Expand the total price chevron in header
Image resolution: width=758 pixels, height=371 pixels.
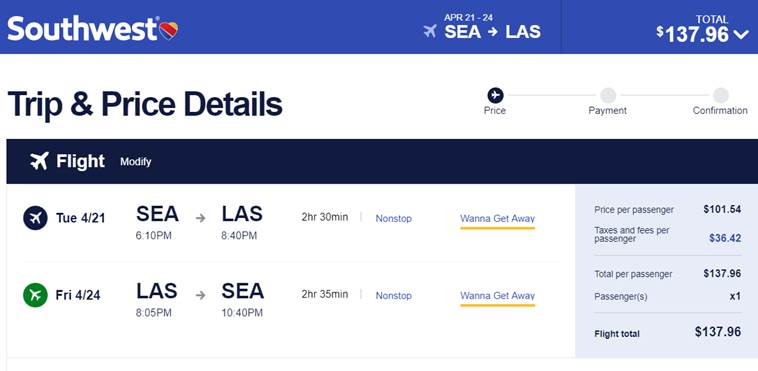point(741,34)
